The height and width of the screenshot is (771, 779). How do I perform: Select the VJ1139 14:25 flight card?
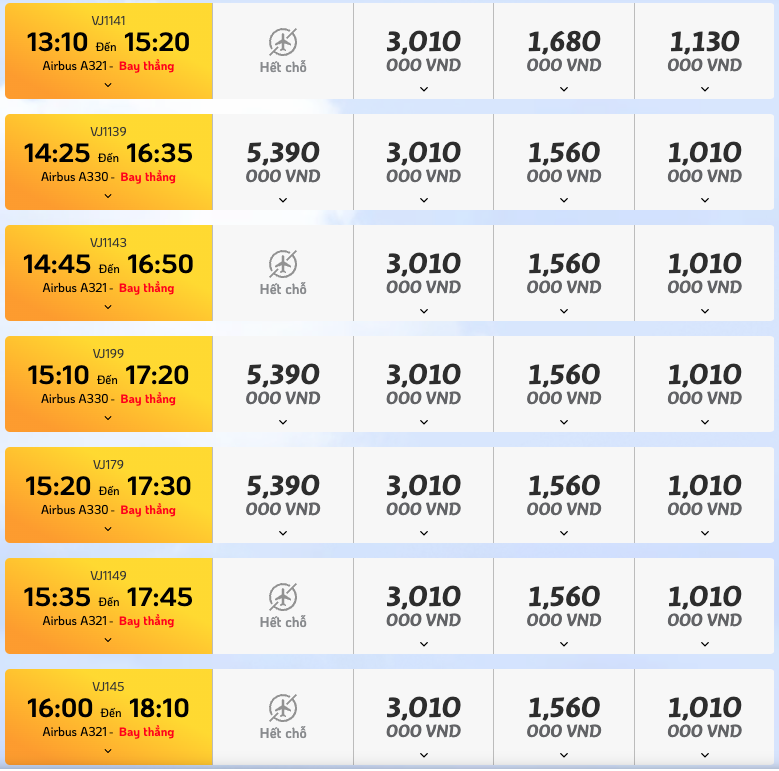click(109, 162)
